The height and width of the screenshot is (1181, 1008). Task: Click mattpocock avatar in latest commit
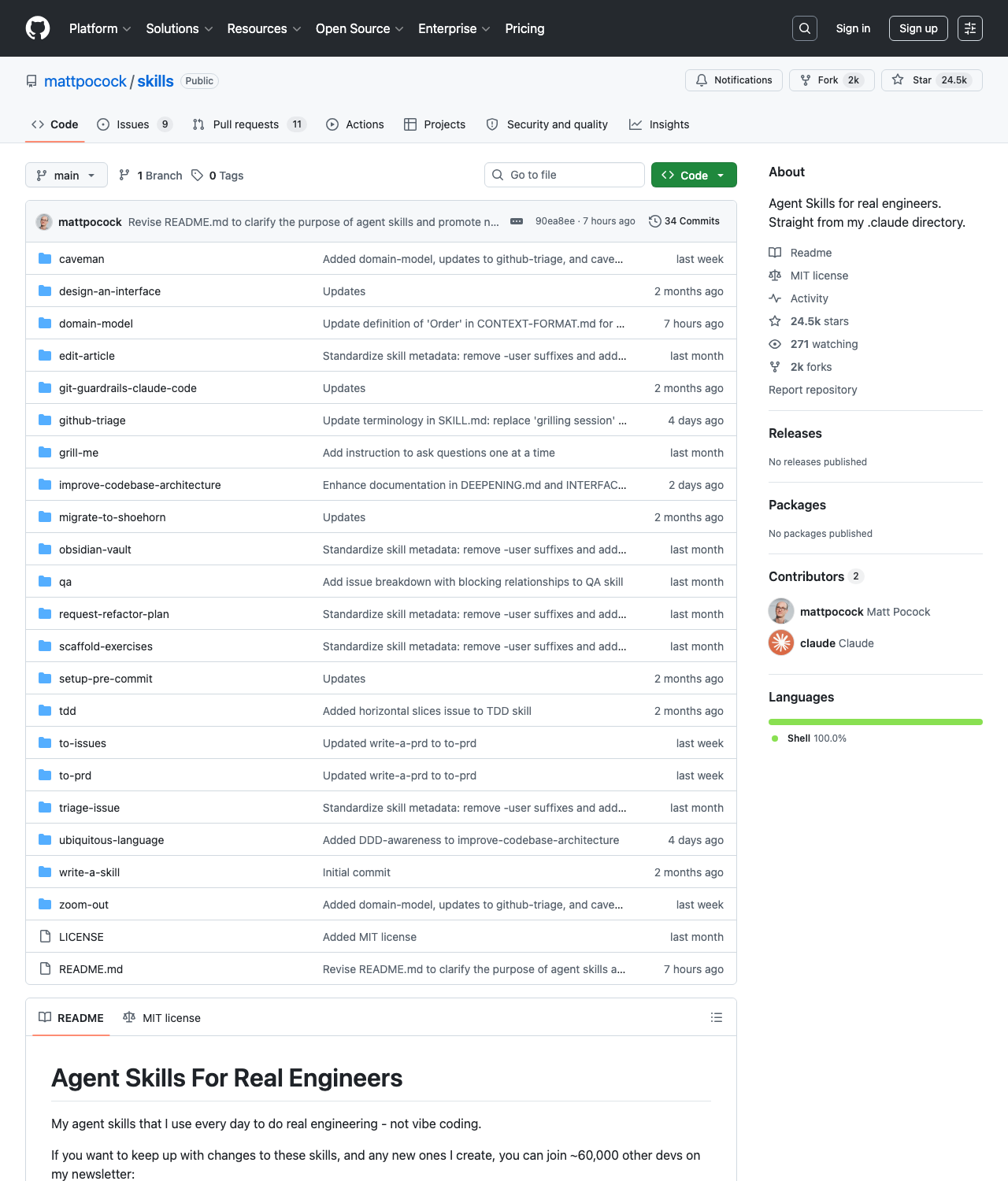[44, 222]
